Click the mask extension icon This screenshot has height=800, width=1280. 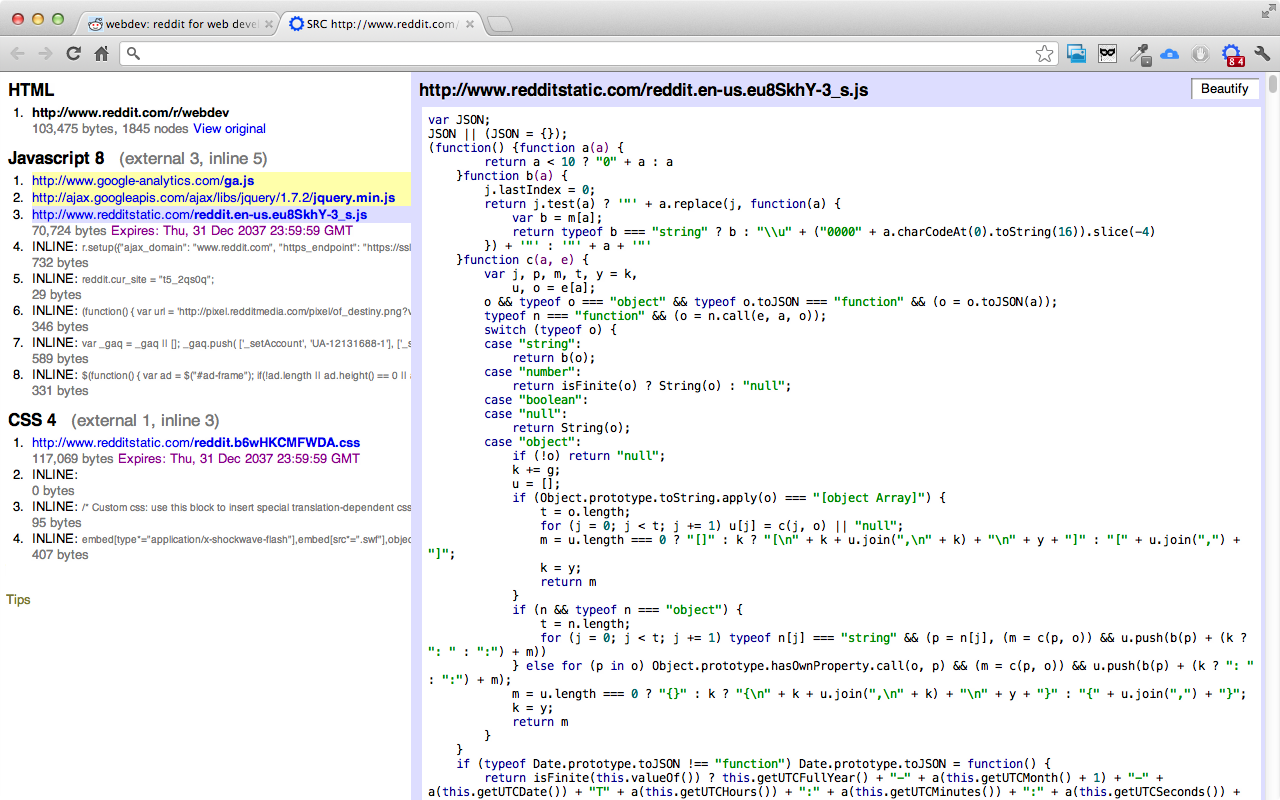pos(1107,54)
